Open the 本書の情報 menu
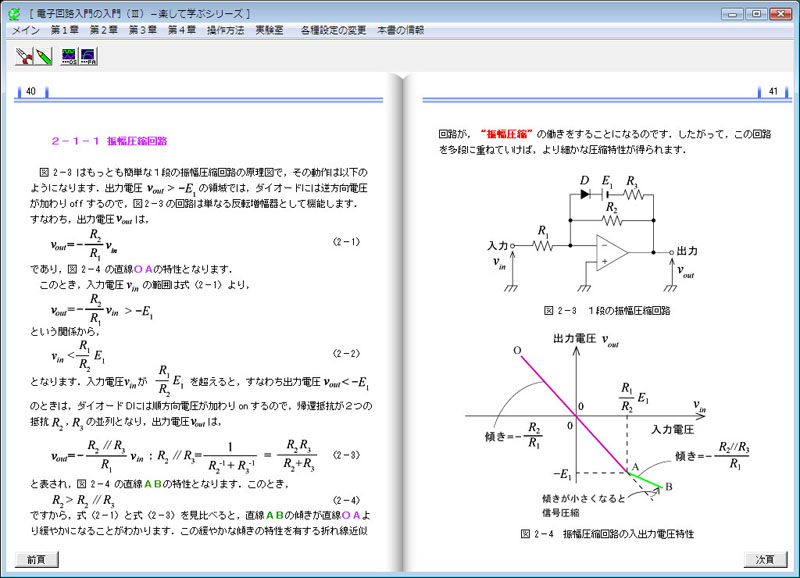Image resolution: width=800 pixels, height=578 pixels. click(x=401, y=31)
